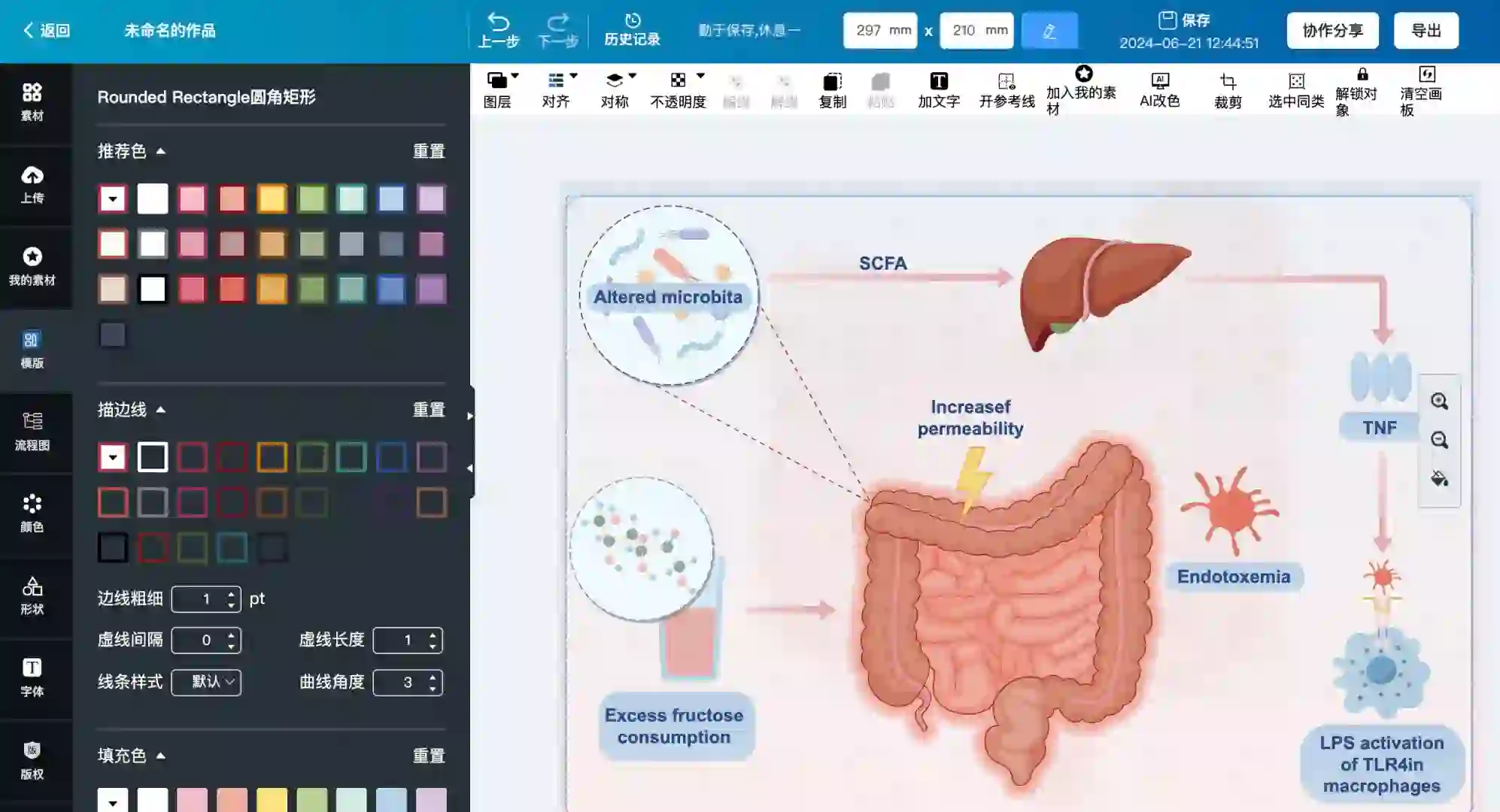Viewport: 1500px width, 812px height.
Task: Click the undo (上一步) button
Action: click(498, 30)
